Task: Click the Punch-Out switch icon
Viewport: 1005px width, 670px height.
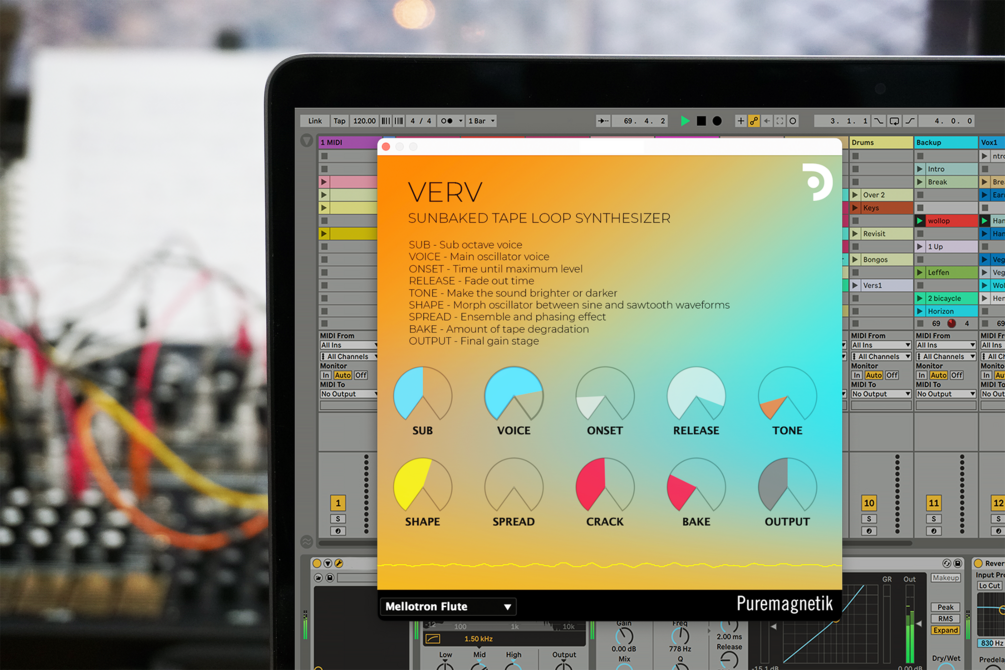Action: 910,121
